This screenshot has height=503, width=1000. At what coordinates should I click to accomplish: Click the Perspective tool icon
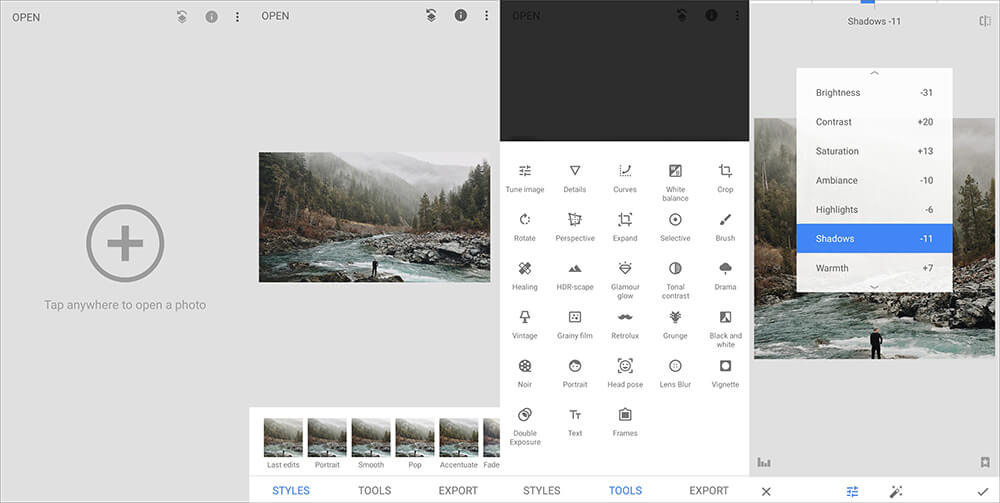575,219
